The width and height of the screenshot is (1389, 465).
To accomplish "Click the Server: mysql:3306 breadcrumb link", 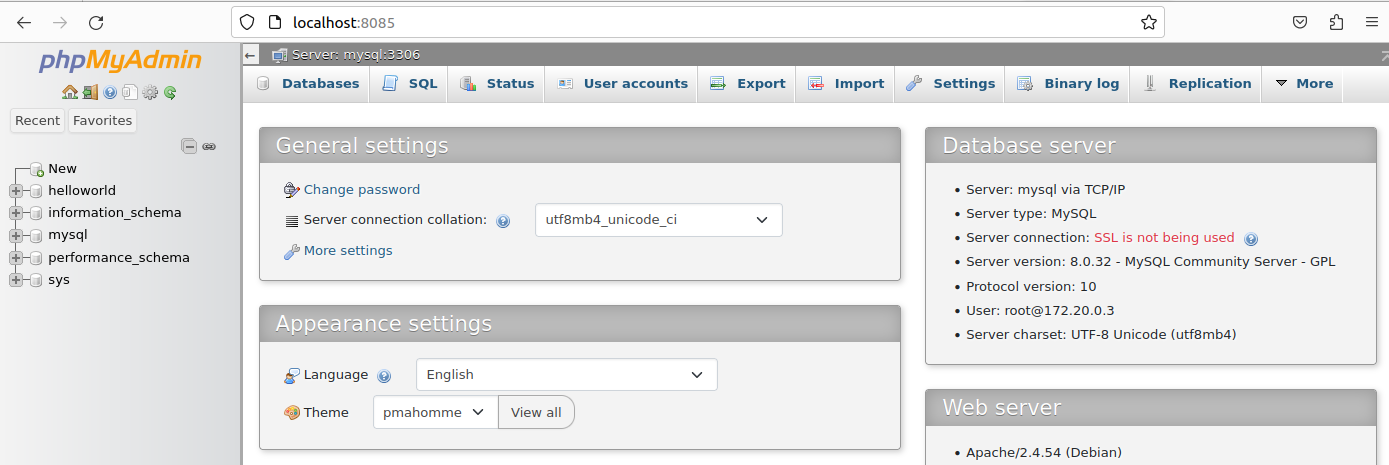I will pyautogui.click(x=355, y=55).
